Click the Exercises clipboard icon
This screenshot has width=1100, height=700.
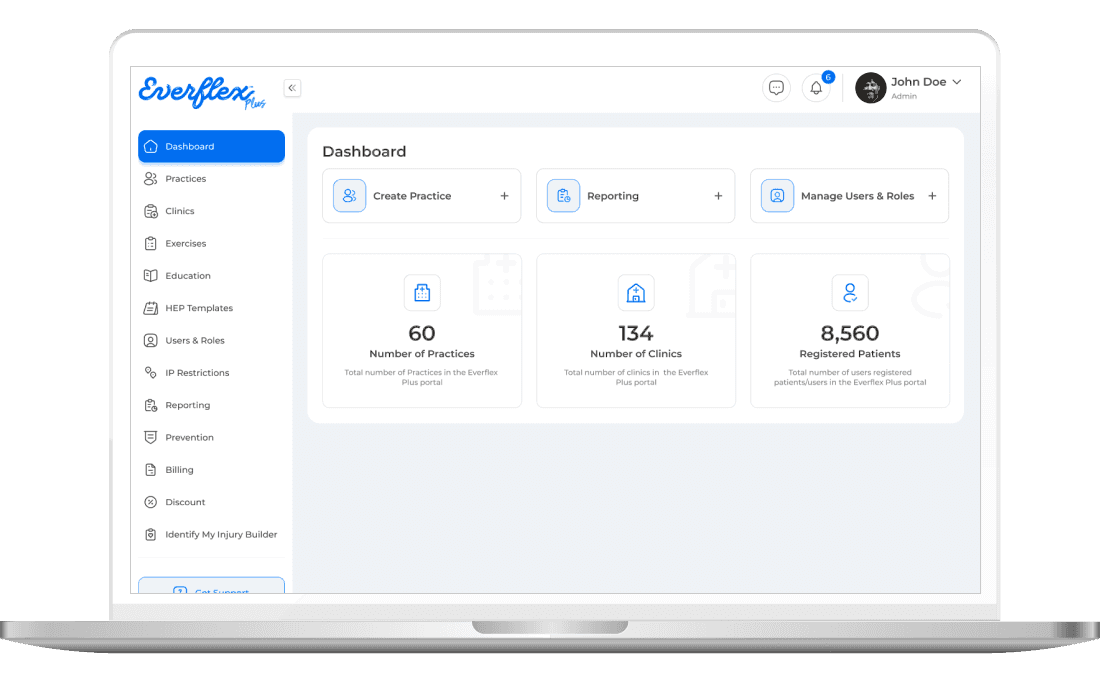pyautogui.click(x=150, y=243)
